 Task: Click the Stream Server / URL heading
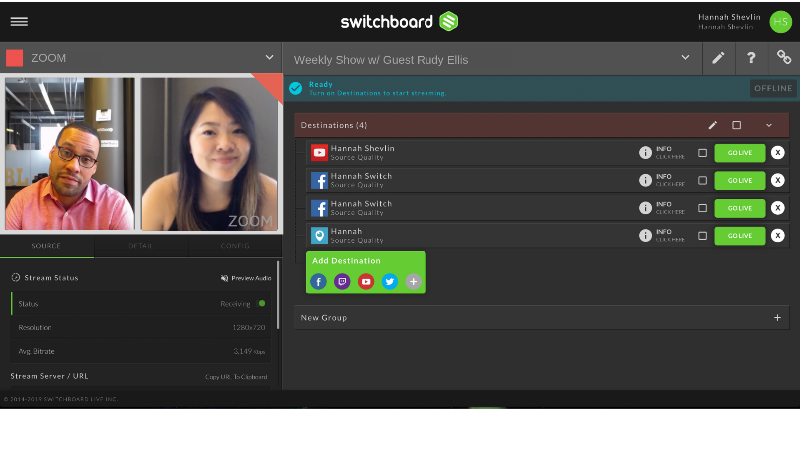point(49,376)
